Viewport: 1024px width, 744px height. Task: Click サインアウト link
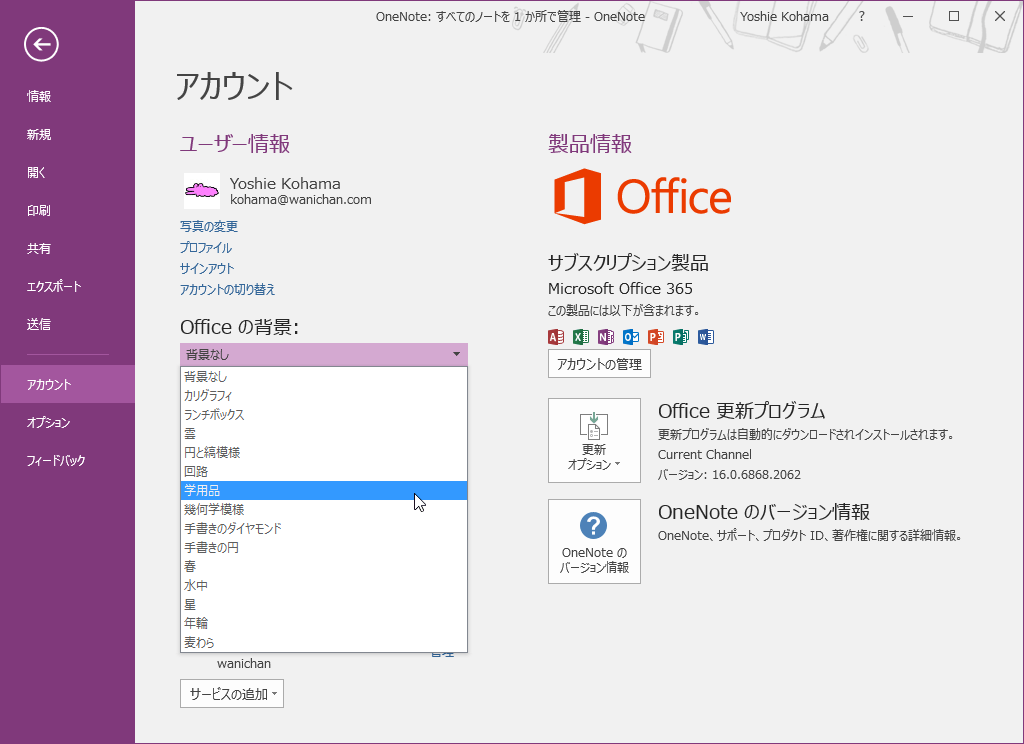pos(207,268)
